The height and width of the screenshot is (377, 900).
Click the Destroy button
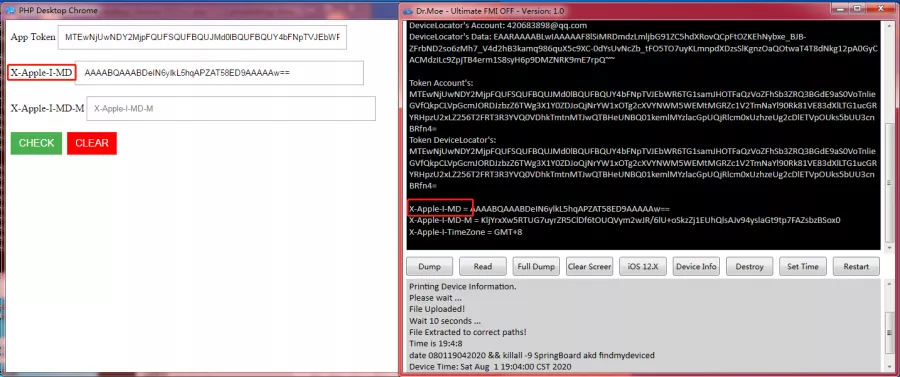(750, 266)
